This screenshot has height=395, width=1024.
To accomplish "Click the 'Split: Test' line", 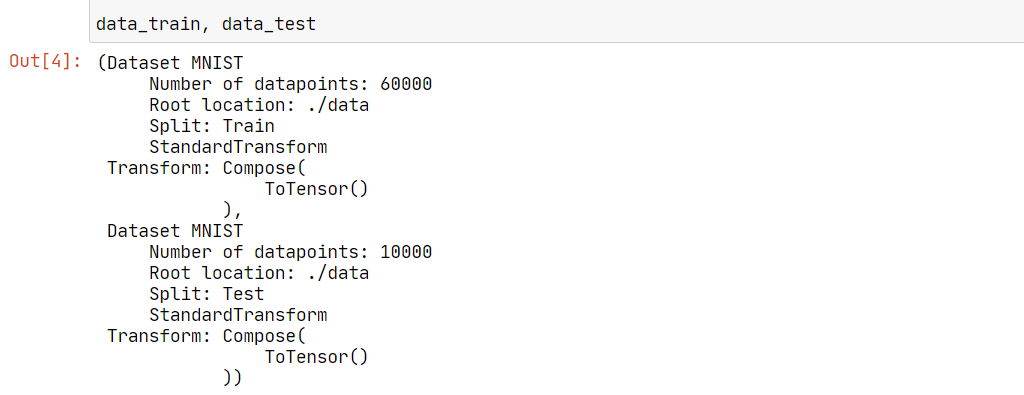I will tap(206, 294).
